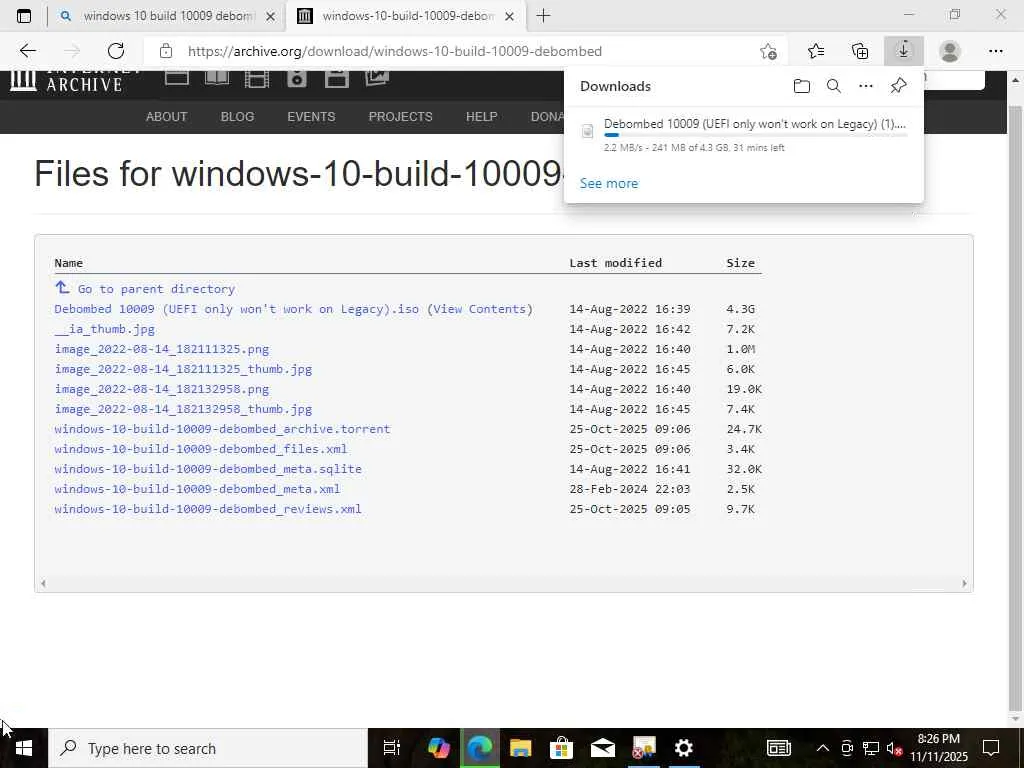Open the Audio speaker icon
1024x768 pixels.
pyautogui.click(x=296, y=78)
